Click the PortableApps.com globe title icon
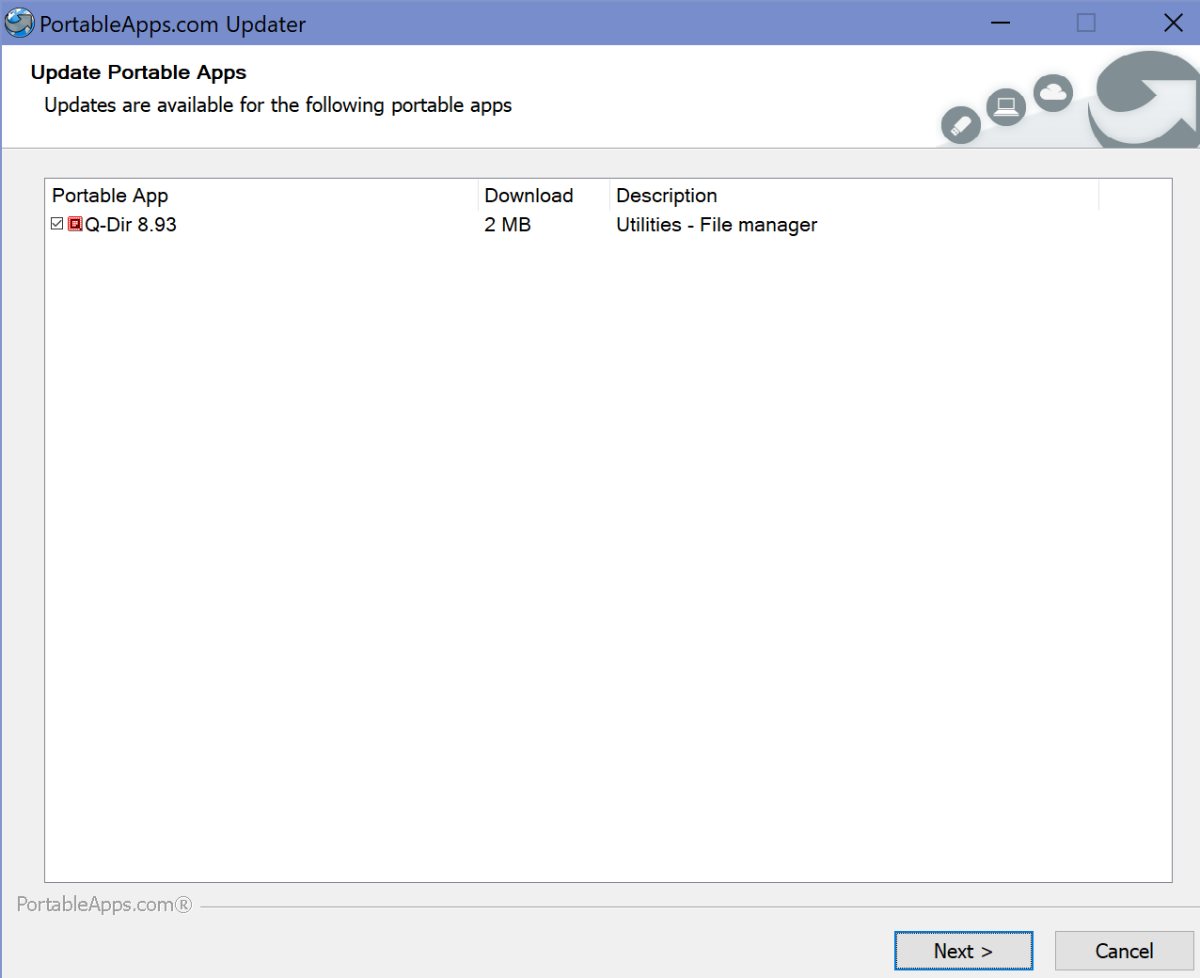The image size is (1200, 978). click(x=19, y=22)
